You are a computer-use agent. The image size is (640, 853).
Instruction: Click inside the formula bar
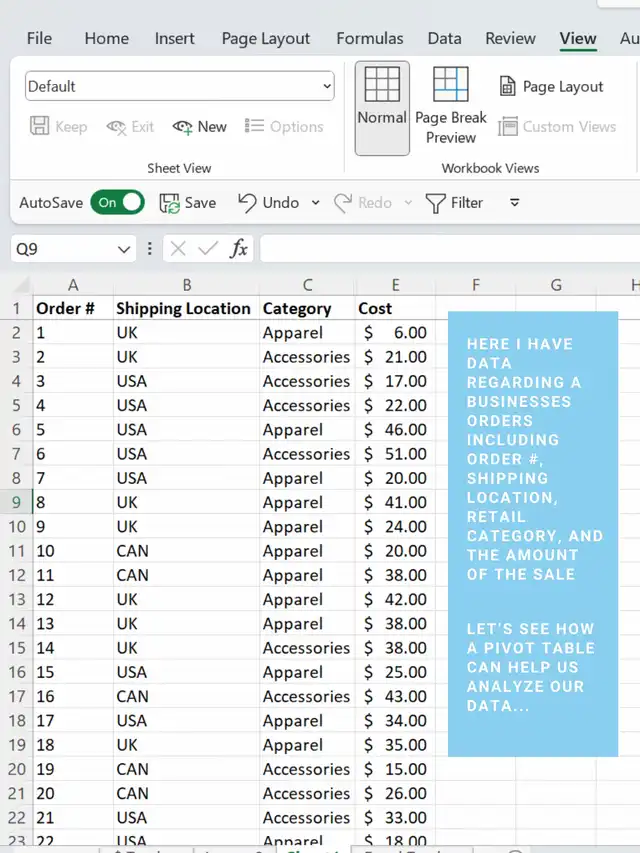point(440,249)
